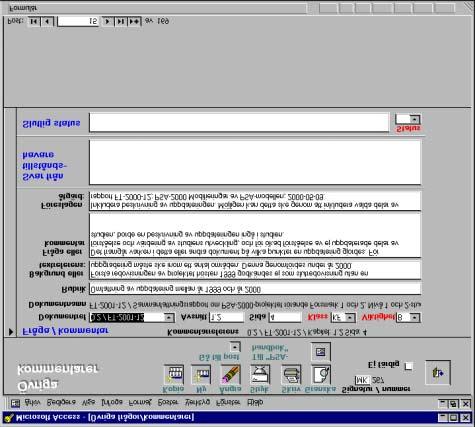Open the Fönster menu
The width and height of the screenshot is (475, 427).
pyautogui.click(x=228, y=402)
